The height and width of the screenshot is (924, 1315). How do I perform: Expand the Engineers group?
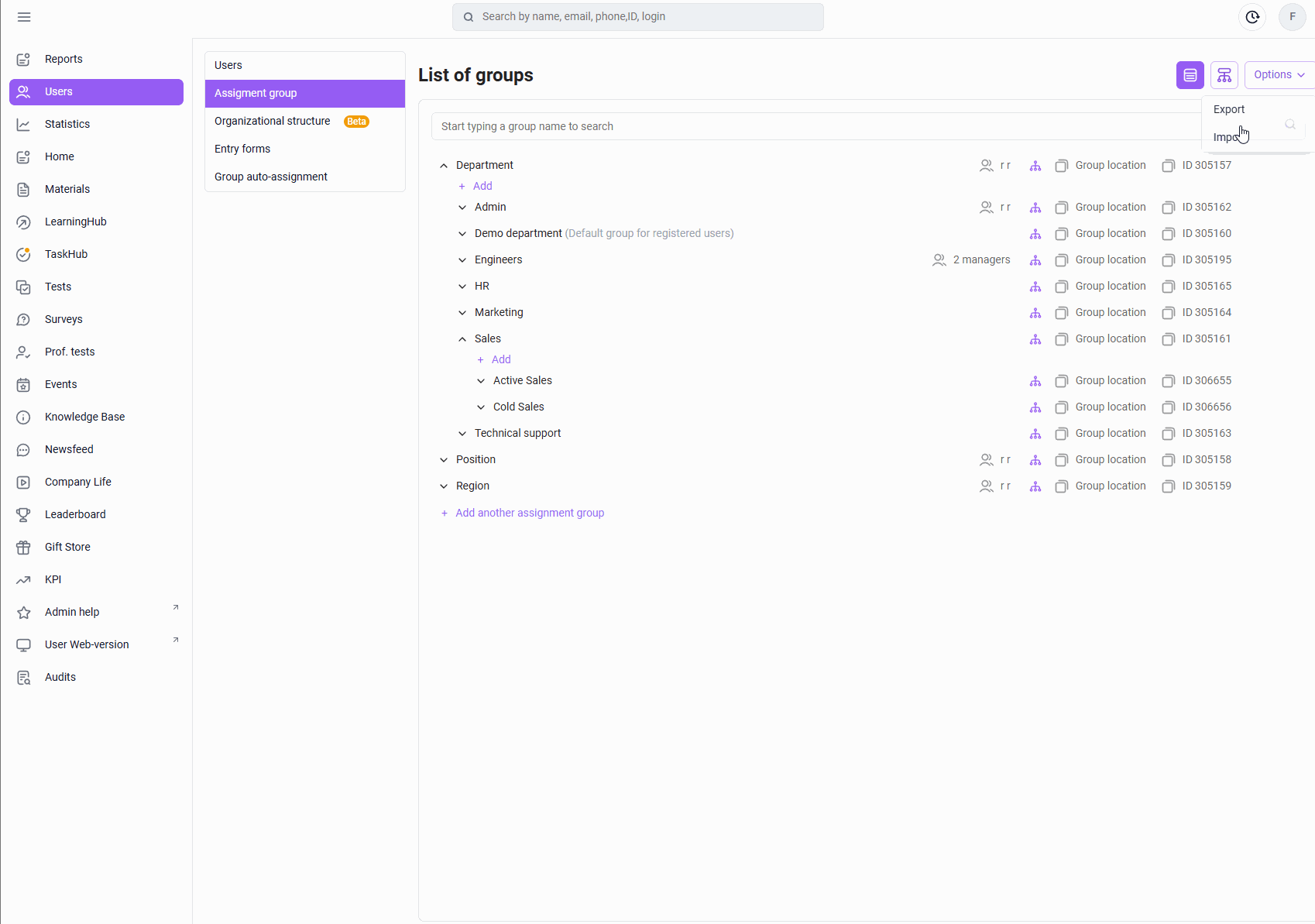point(462,260)
